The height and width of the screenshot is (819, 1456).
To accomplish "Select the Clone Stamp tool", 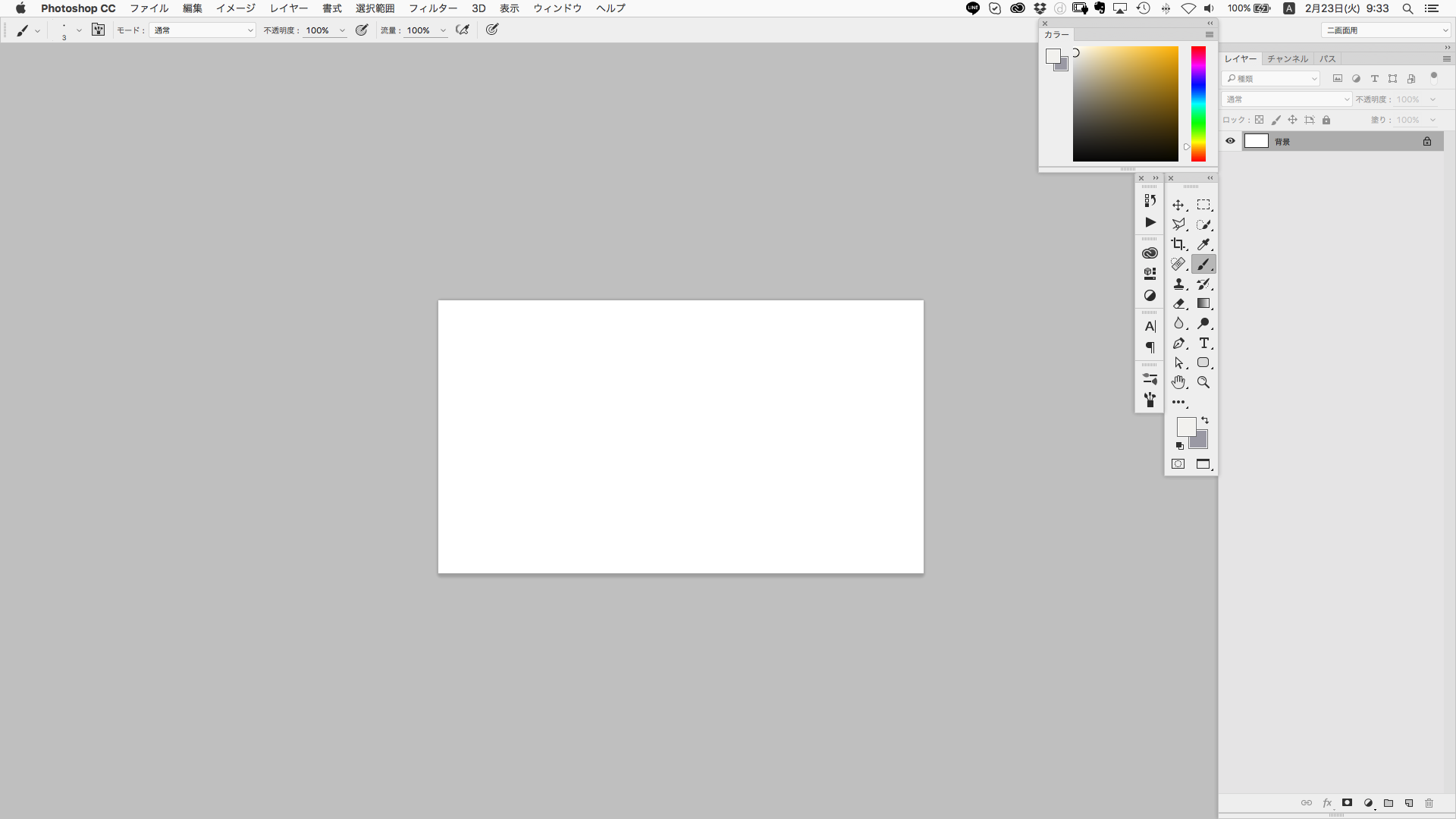I will click(1178, 284).
